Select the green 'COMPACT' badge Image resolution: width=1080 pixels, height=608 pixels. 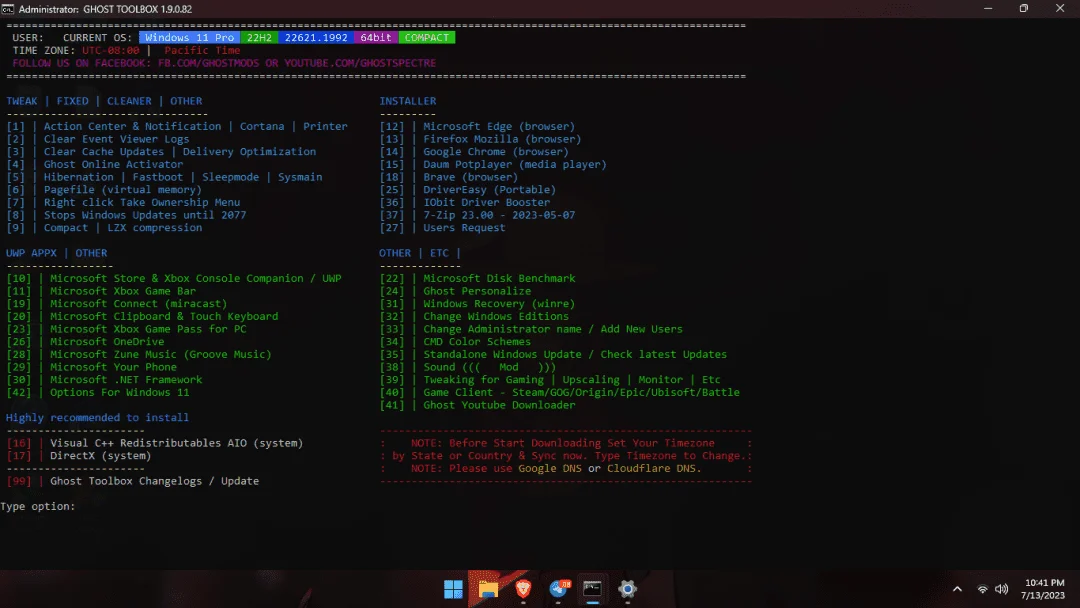tap(427, 37)
